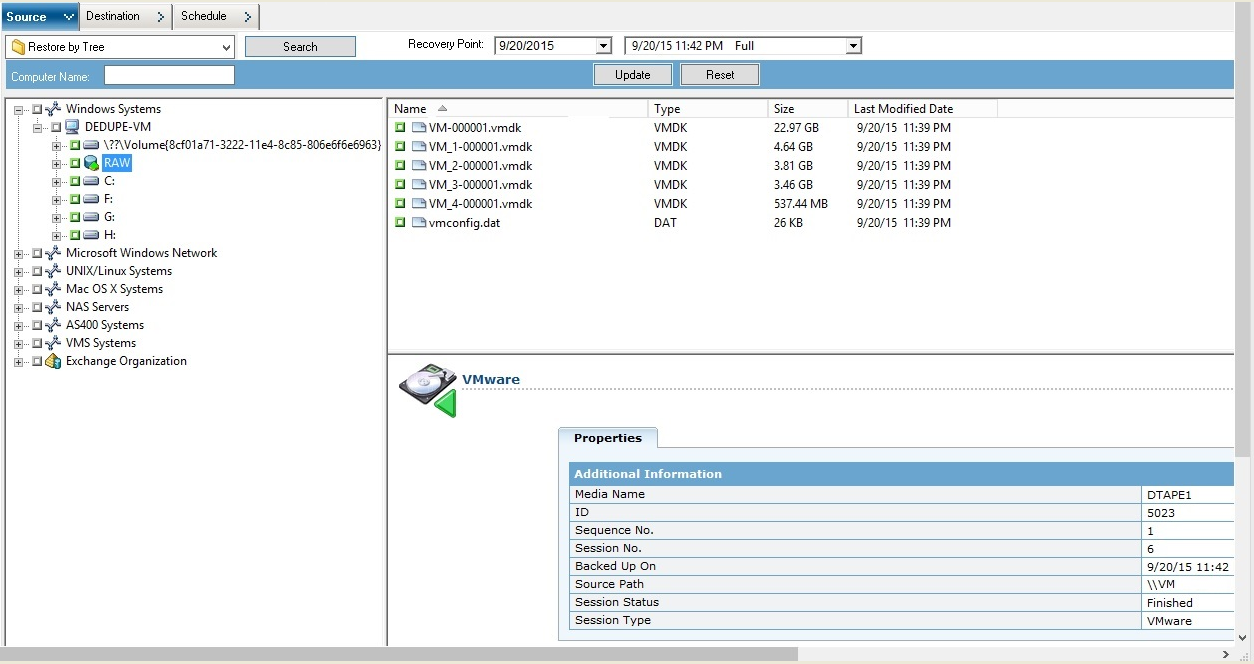Screen dimensions: 1254x664
Task: Click the Search button
Action: pos(300,46)
